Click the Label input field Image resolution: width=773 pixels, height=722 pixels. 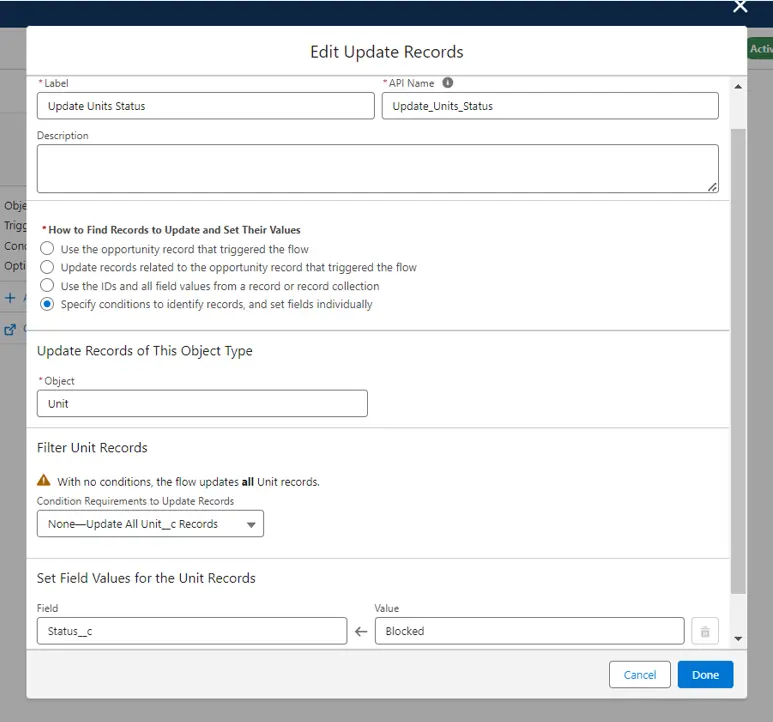[205, 106]
